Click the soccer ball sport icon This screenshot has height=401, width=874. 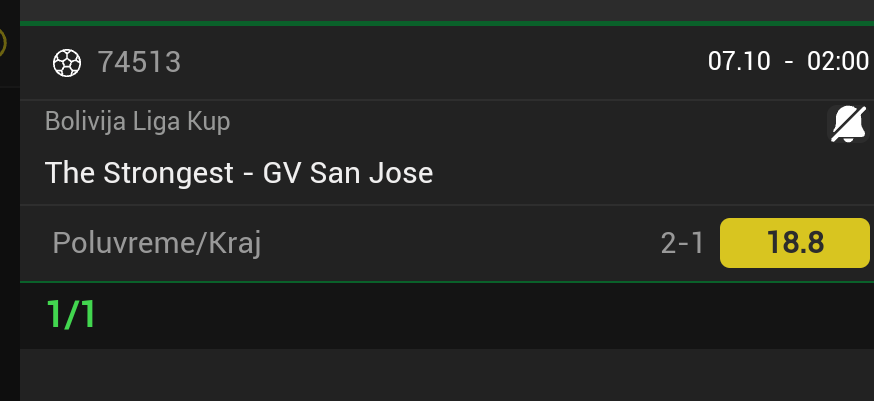[x=67, y=63]
